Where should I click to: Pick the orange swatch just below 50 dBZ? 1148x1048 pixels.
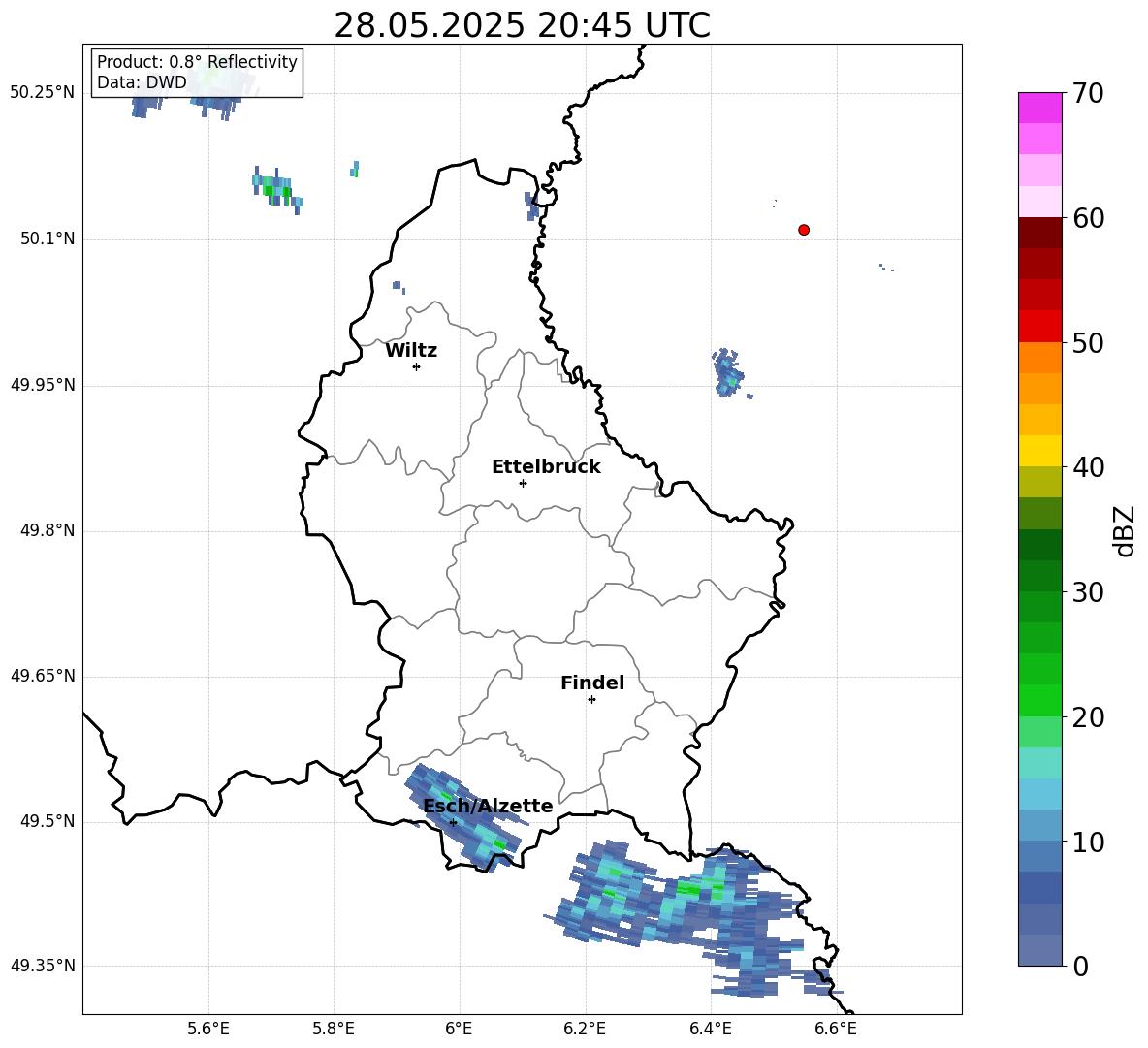coord(1039,357)
